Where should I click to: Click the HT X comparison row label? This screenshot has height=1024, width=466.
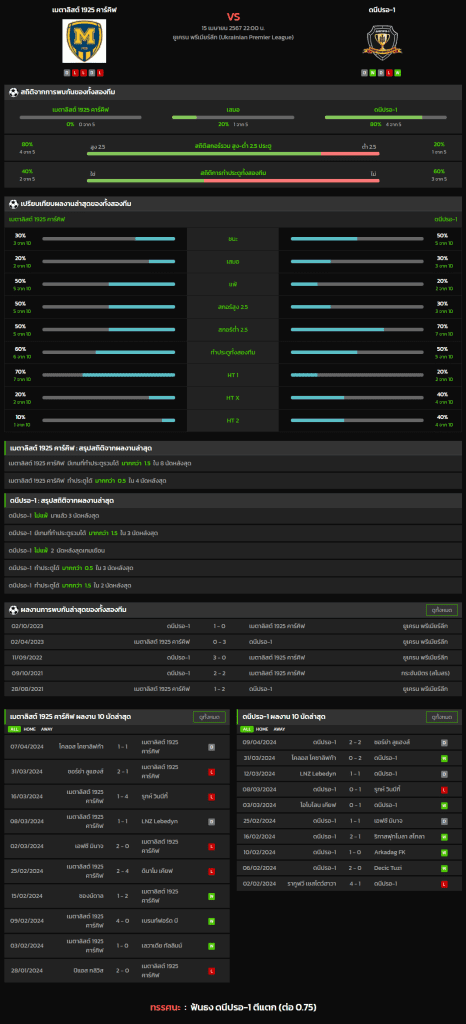(x=233, y=398)
